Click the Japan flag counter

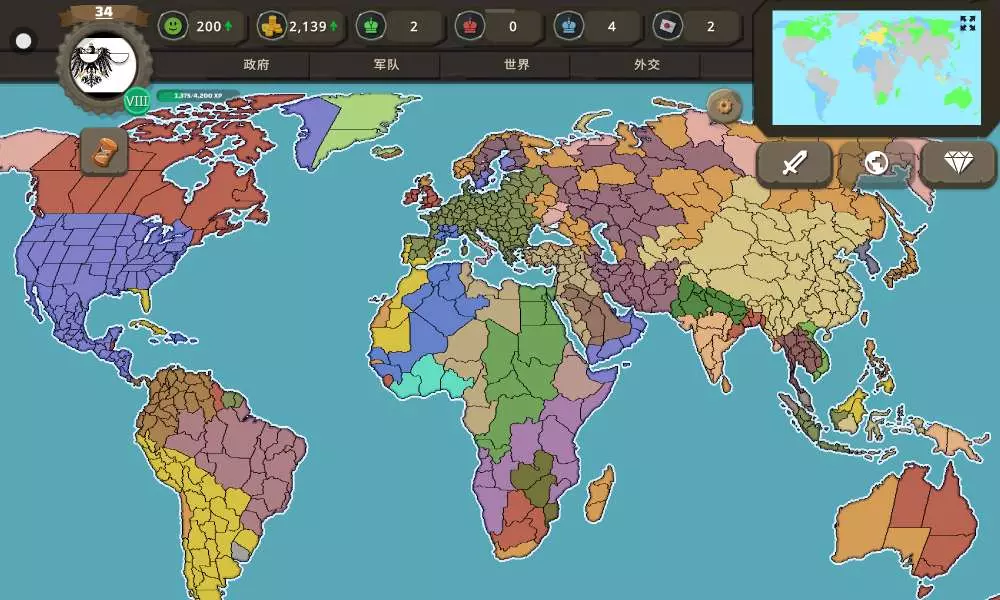[667, 27]
